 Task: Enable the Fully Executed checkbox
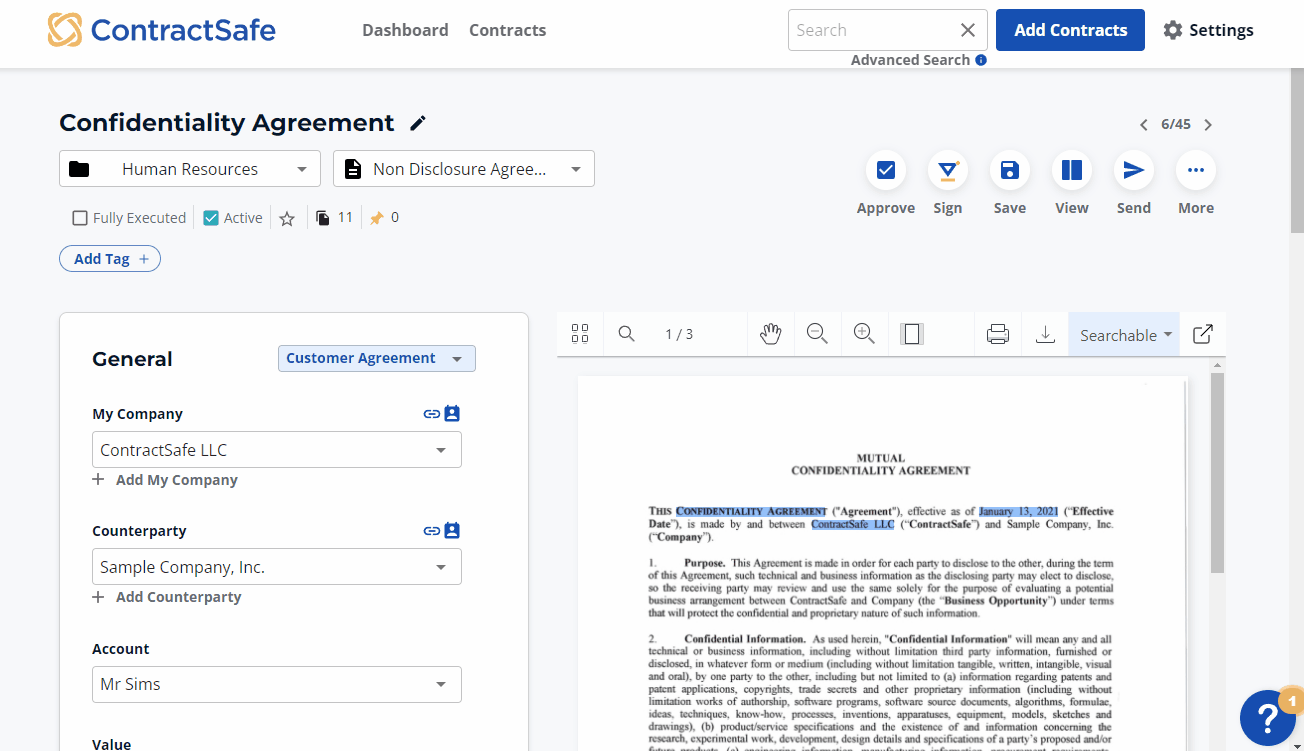[x=79, y=217]
